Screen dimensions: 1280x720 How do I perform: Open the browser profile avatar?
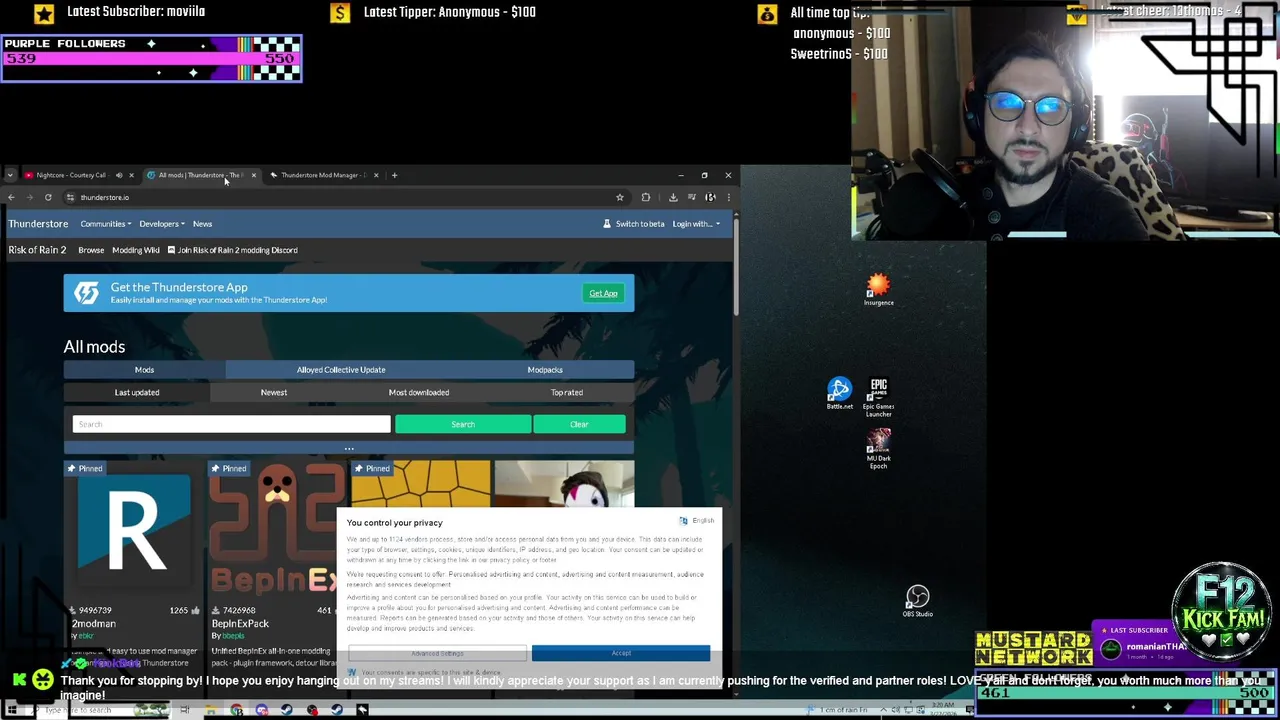pos(710,197)
